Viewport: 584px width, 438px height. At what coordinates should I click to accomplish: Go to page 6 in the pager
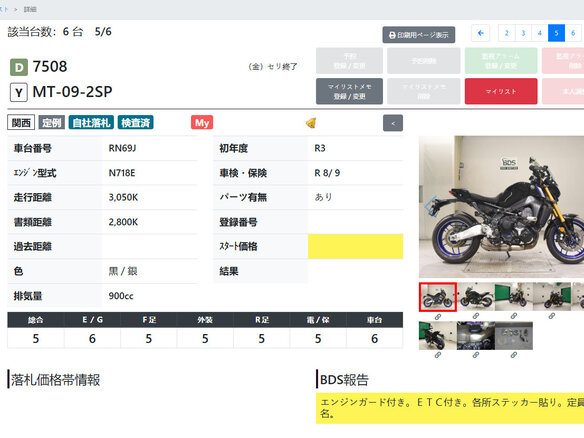pos(573,33)
